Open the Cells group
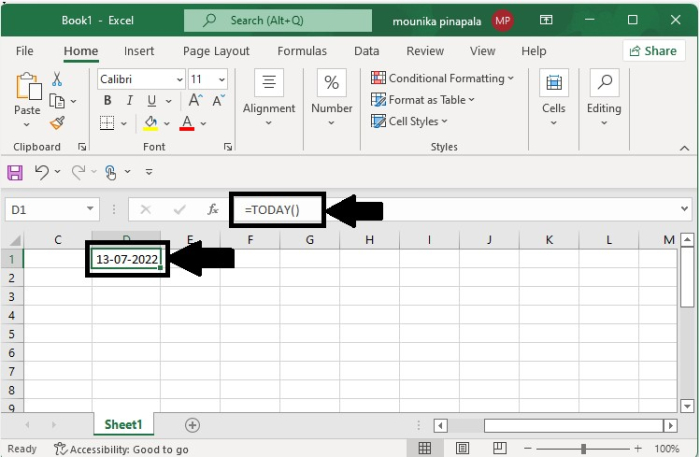Image resolution: width=700 pixels, height=457 pixels. coord(554,98)
